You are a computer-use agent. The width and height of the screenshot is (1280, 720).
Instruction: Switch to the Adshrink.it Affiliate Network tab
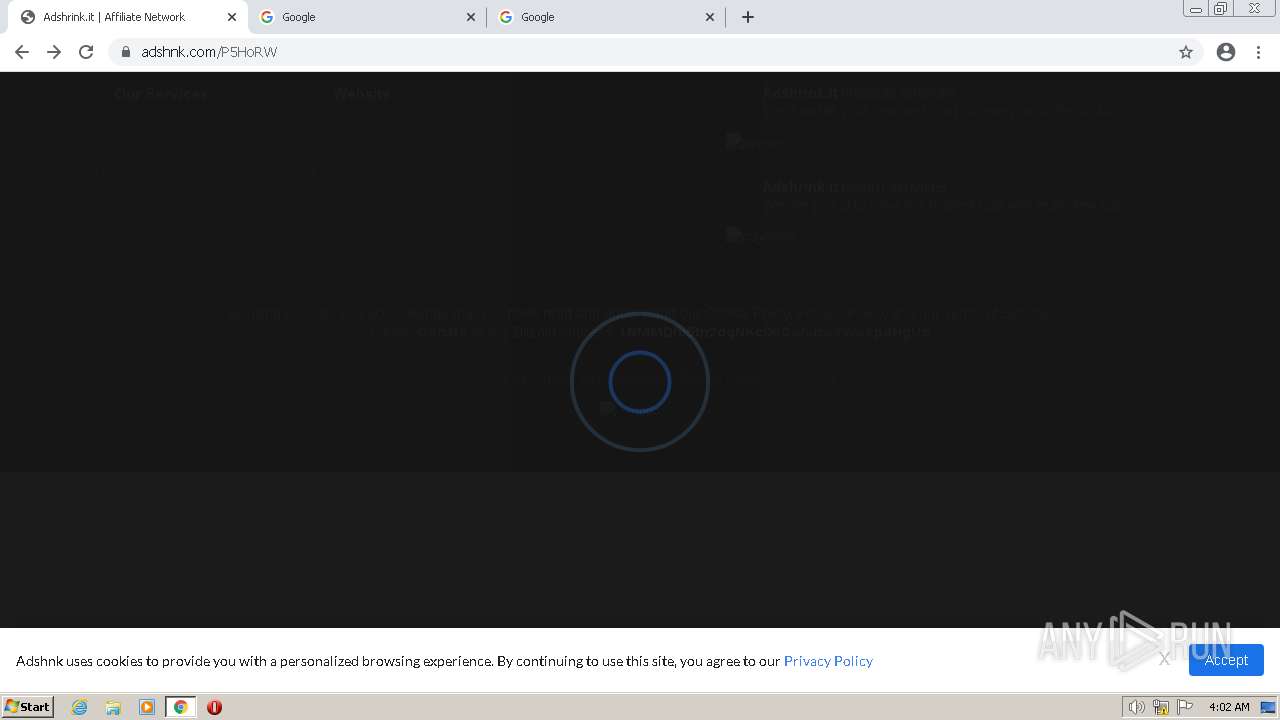[128, 17]
